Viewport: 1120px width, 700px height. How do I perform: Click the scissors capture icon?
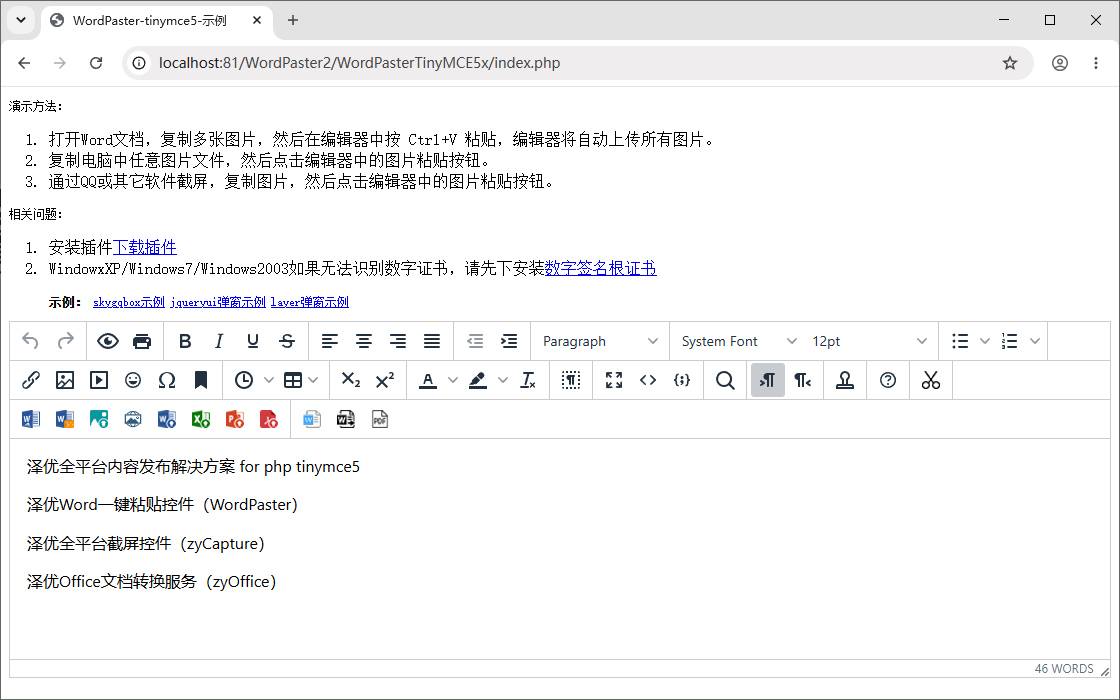point(931,380)
